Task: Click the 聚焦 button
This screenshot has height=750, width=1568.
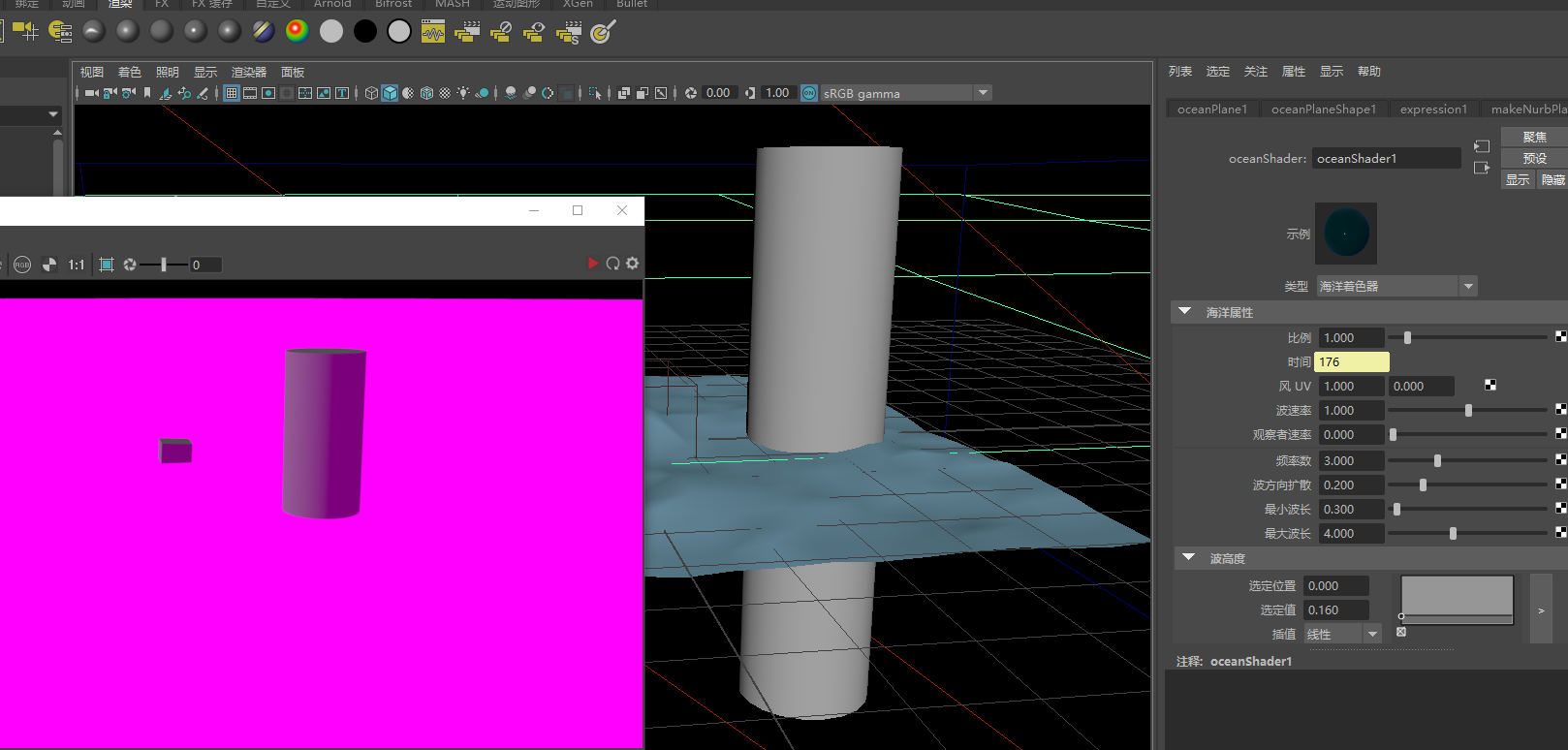Action: 1534,137
